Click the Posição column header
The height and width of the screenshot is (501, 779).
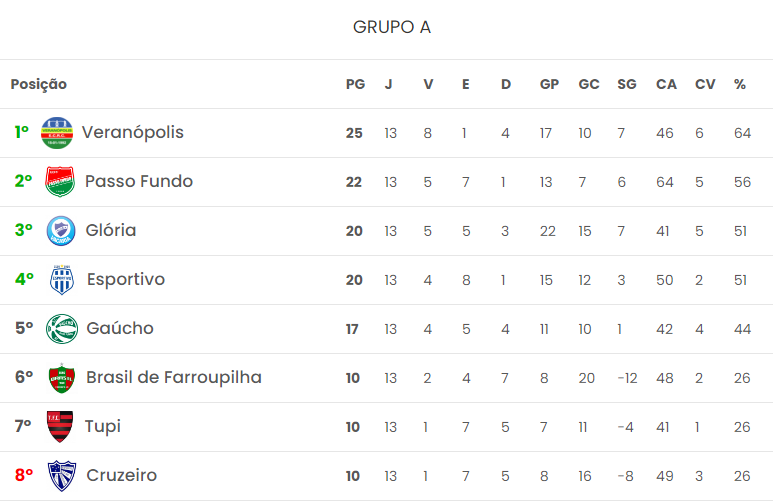click(39, 84)
